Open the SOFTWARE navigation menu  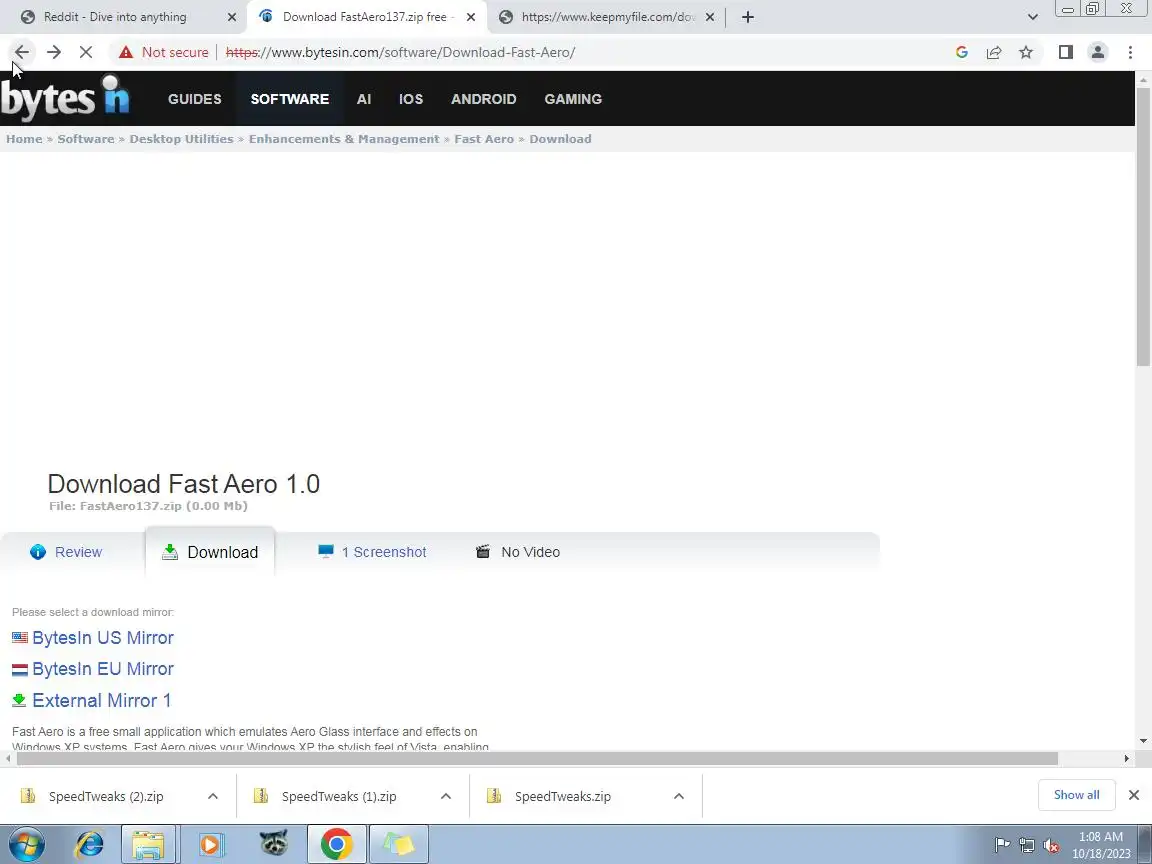289,99
